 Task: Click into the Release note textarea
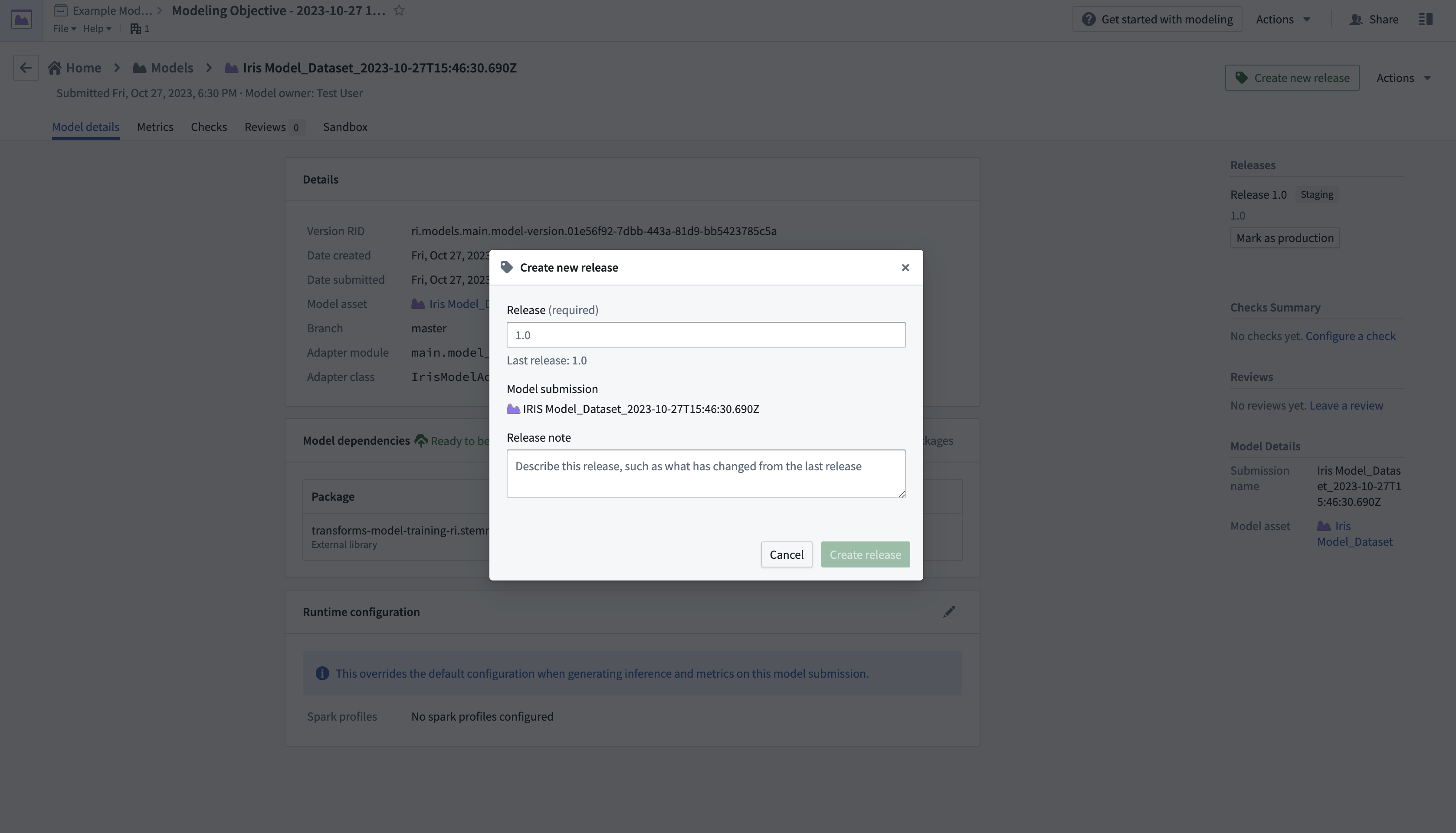point(706,474)
